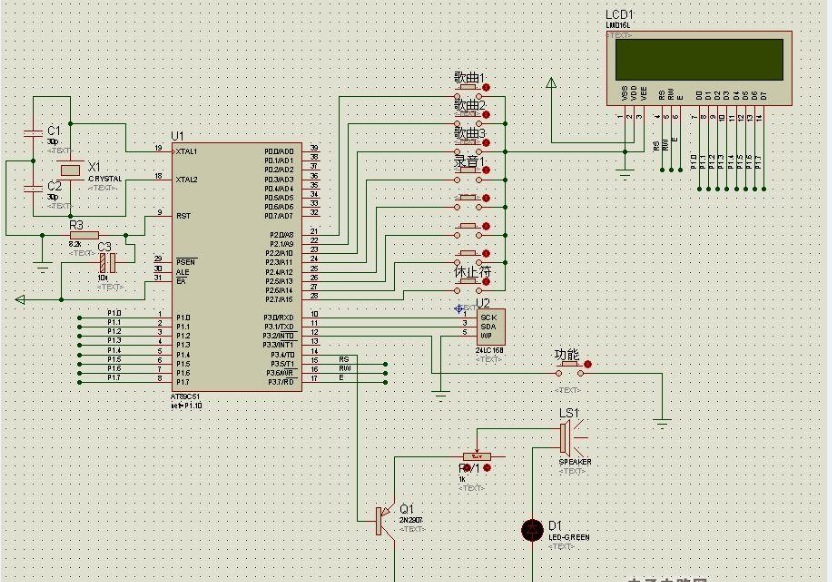Select the U1 AT89C51 microcontroller body
Viewport: 832px width, 582px height.
pyautogui.click(x=237, y=267)
